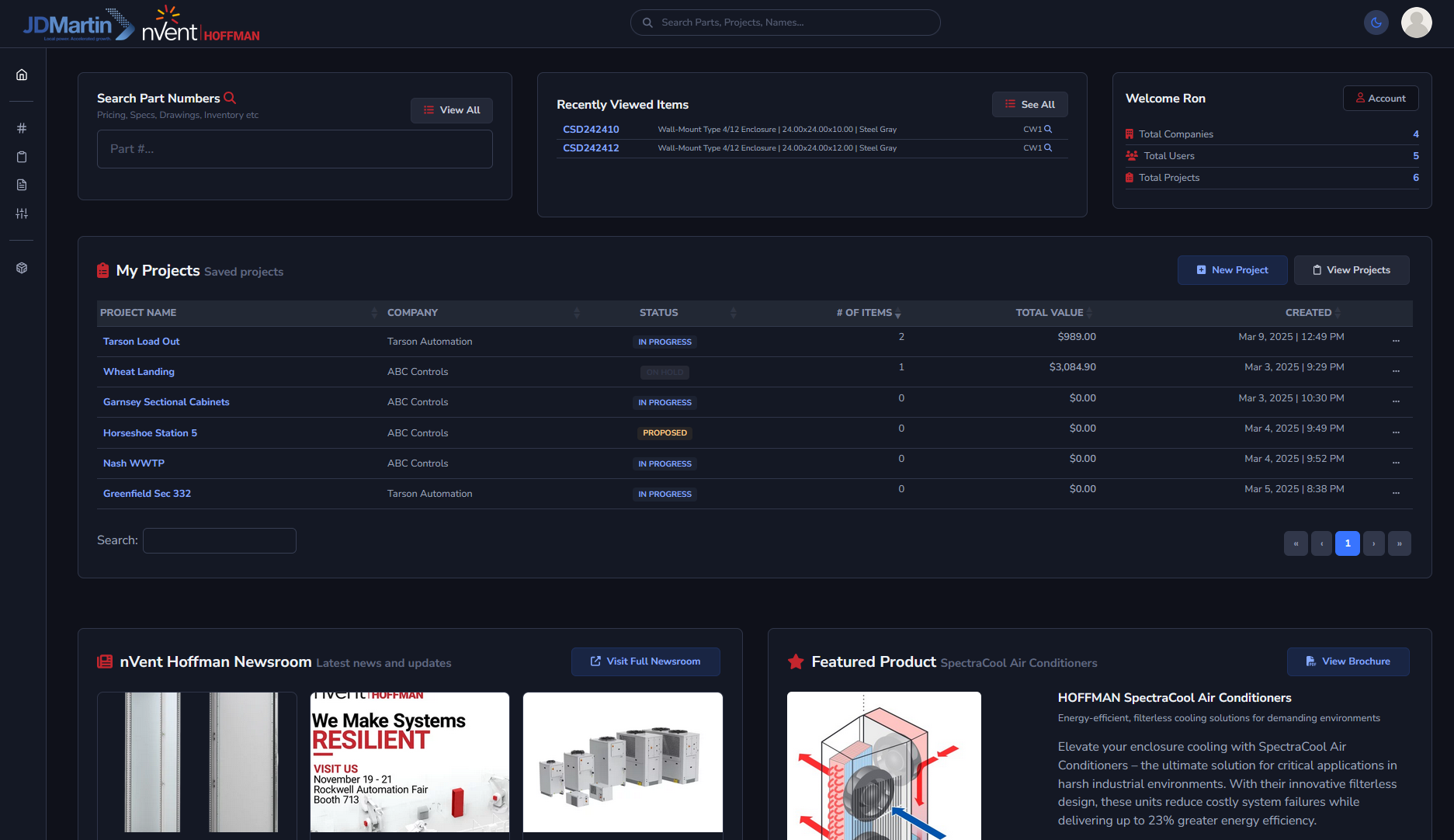Open the clipboard projects sidebar icon

pos(22,157)
